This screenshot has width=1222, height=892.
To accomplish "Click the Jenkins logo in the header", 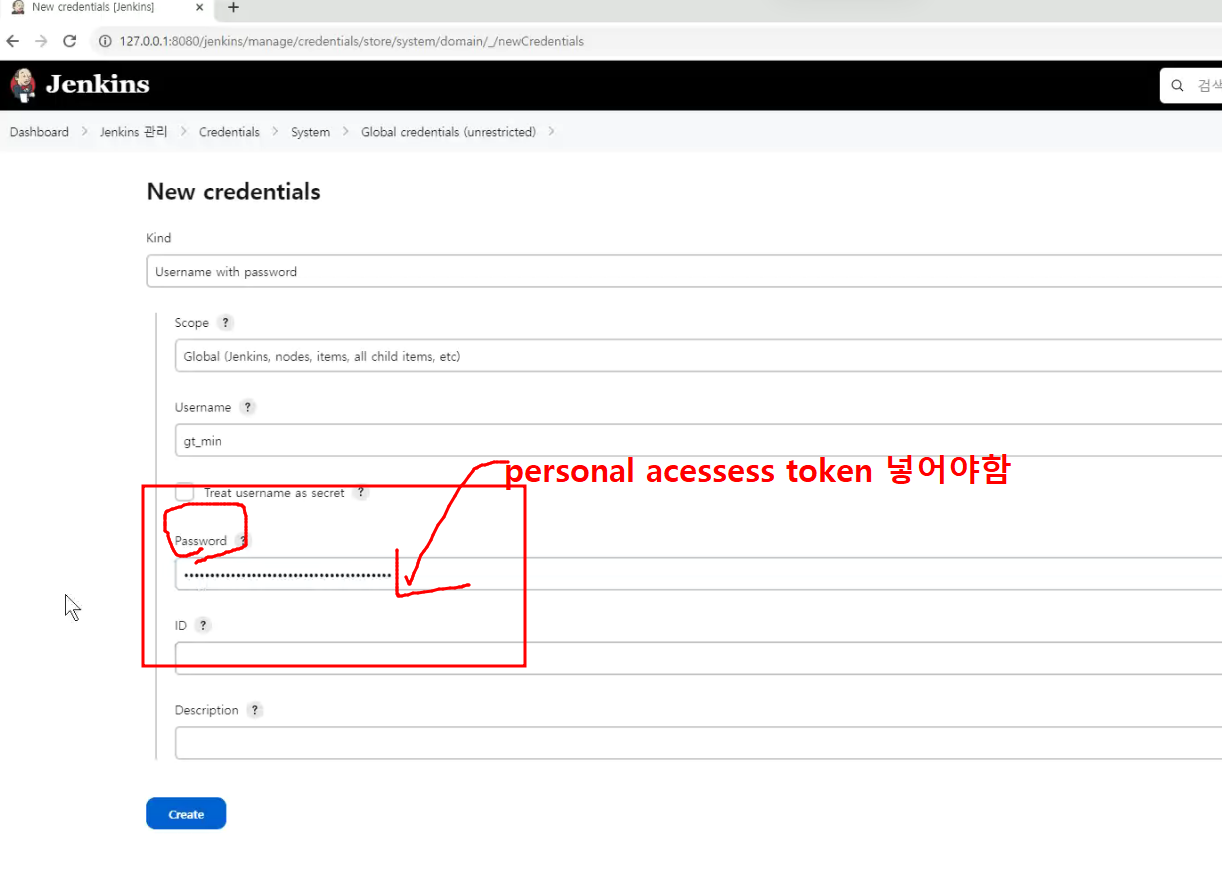I will coord(79,85).
